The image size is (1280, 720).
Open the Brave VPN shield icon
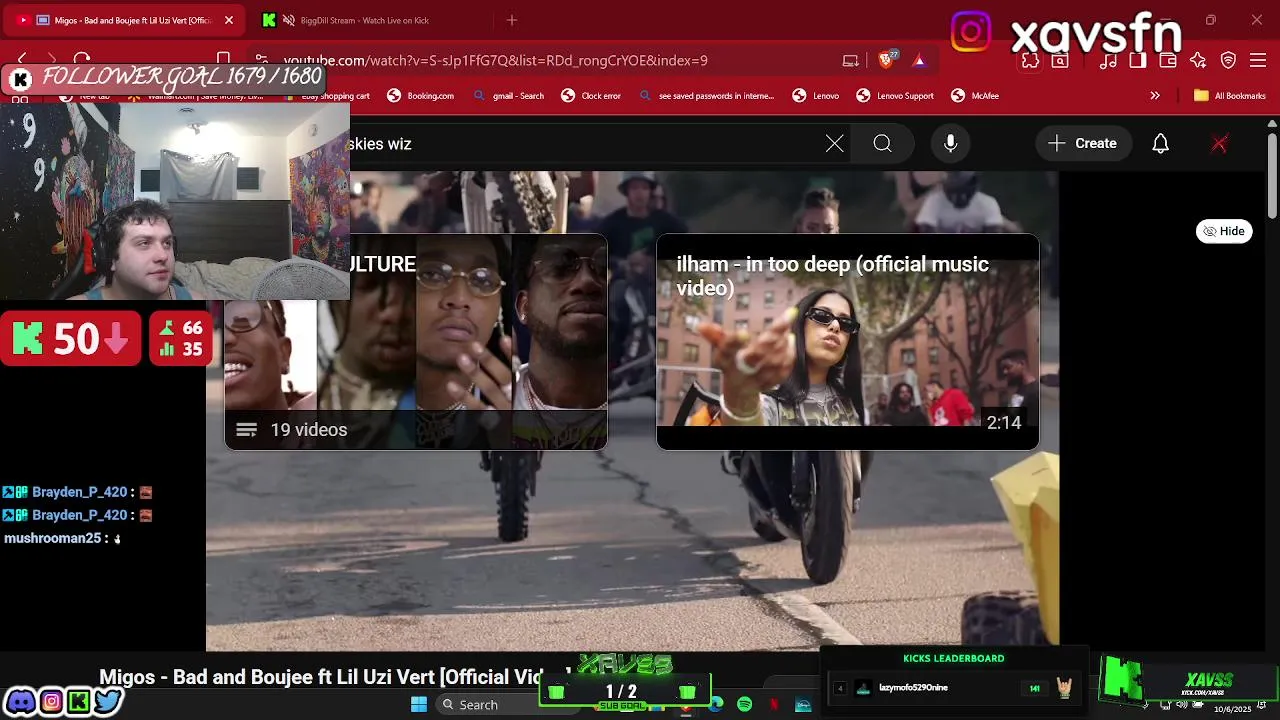click(1228, 61)
